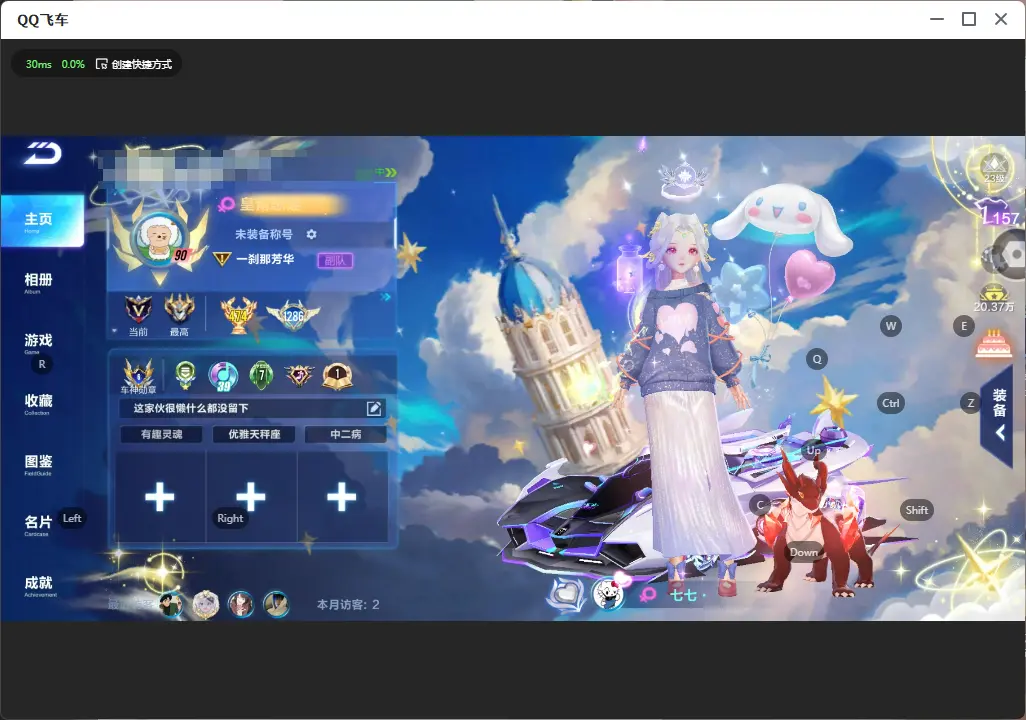
Task: Click the silver-haired visitor avatar
Action: pyautogui.click(x=206, y=603)
